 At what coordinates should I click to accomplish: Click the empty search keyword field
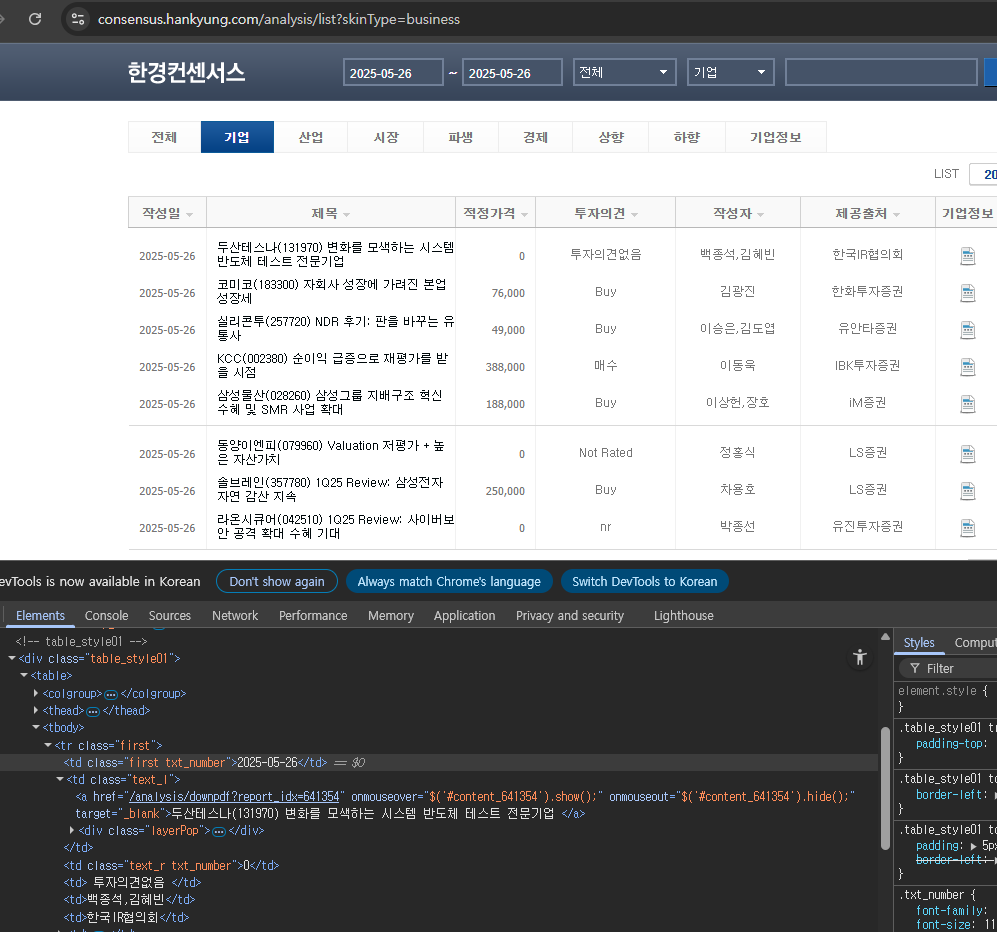click(881, 72)
